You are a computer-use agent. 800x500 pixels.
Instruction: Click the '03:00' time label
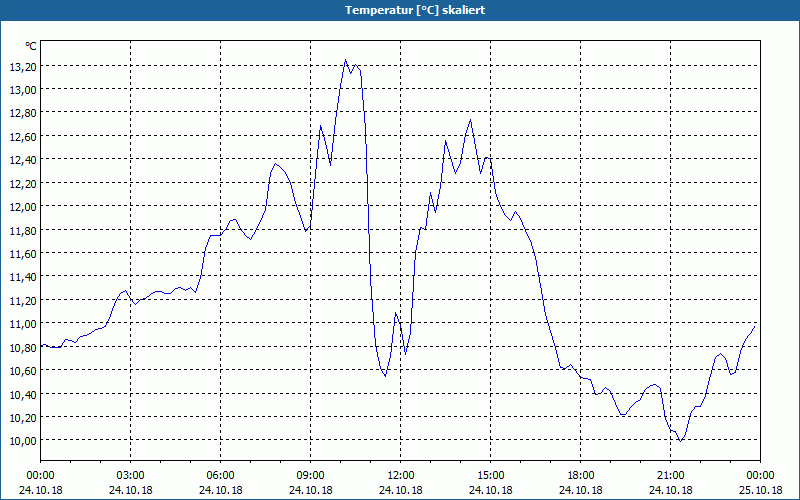click(x=131, y=476)
